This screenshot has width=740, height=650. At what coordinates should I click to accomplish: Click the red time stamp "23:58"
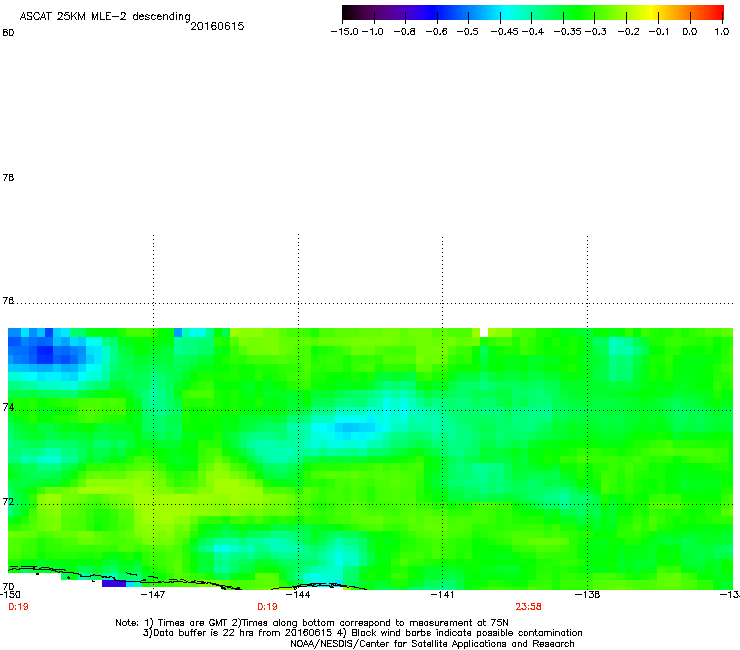(x=529, y=607)
